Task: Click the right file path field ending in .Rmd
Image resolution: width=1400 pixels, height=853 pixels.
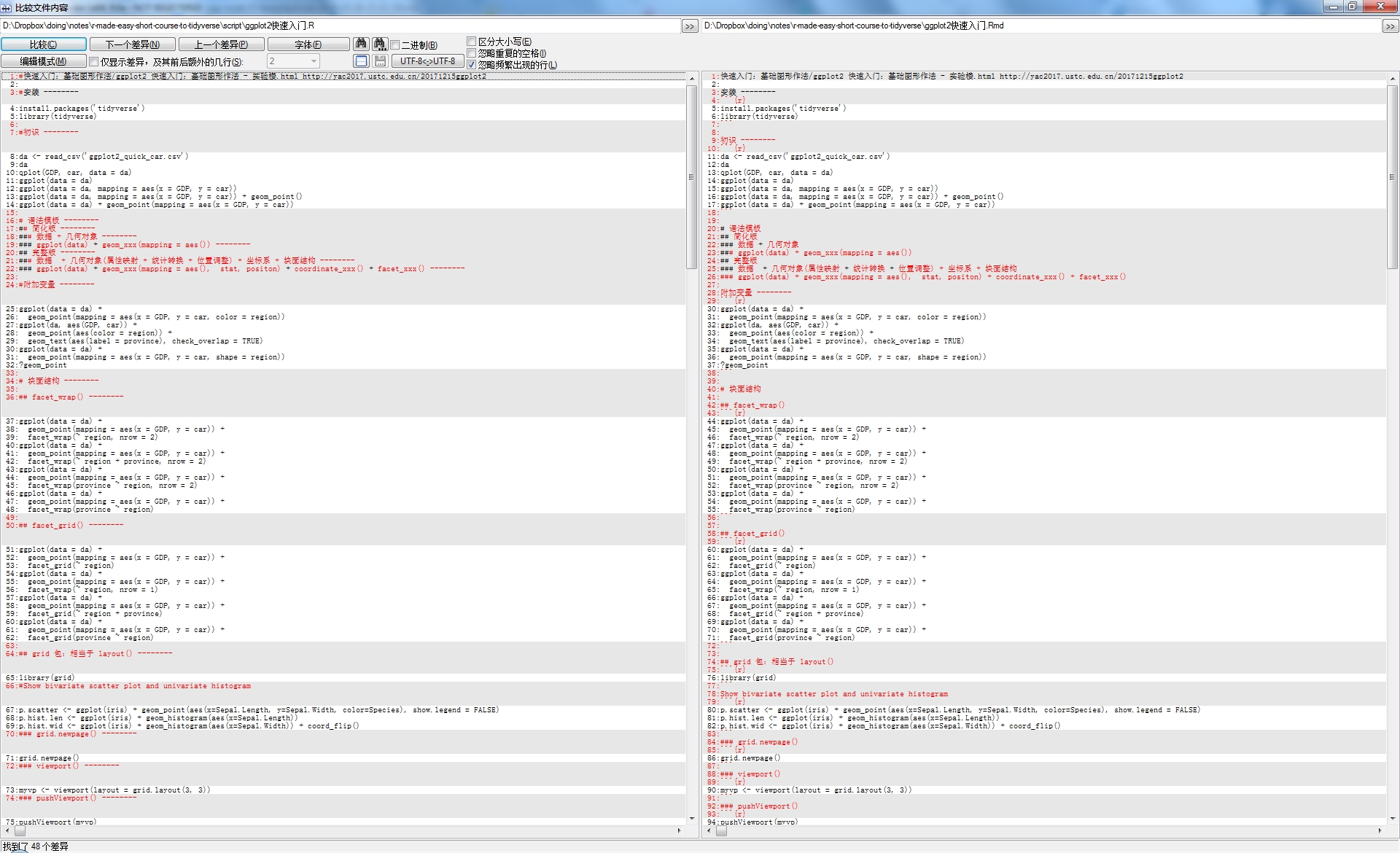Action: (x=1041, y=26)
